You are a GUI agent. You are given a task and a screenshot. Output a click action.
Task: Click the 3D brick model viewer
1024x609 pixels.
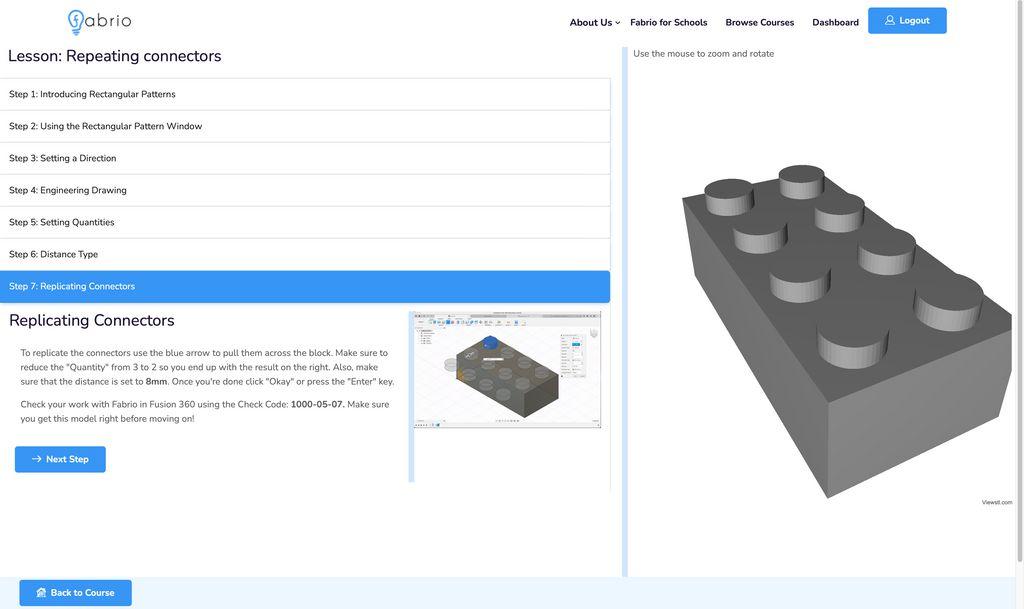click(846, 330)
